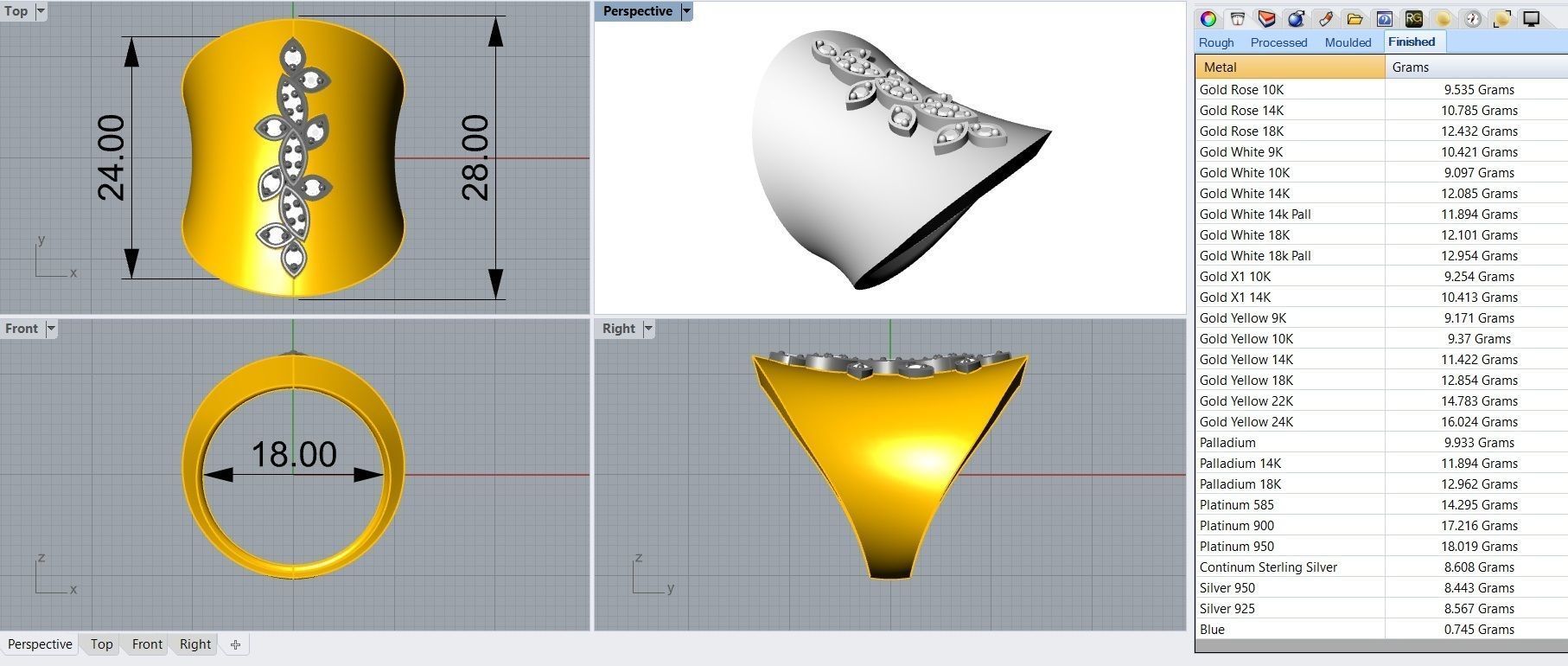Select the Silver 950 row
This screenshot has width=1568, height=666.
1381,587
